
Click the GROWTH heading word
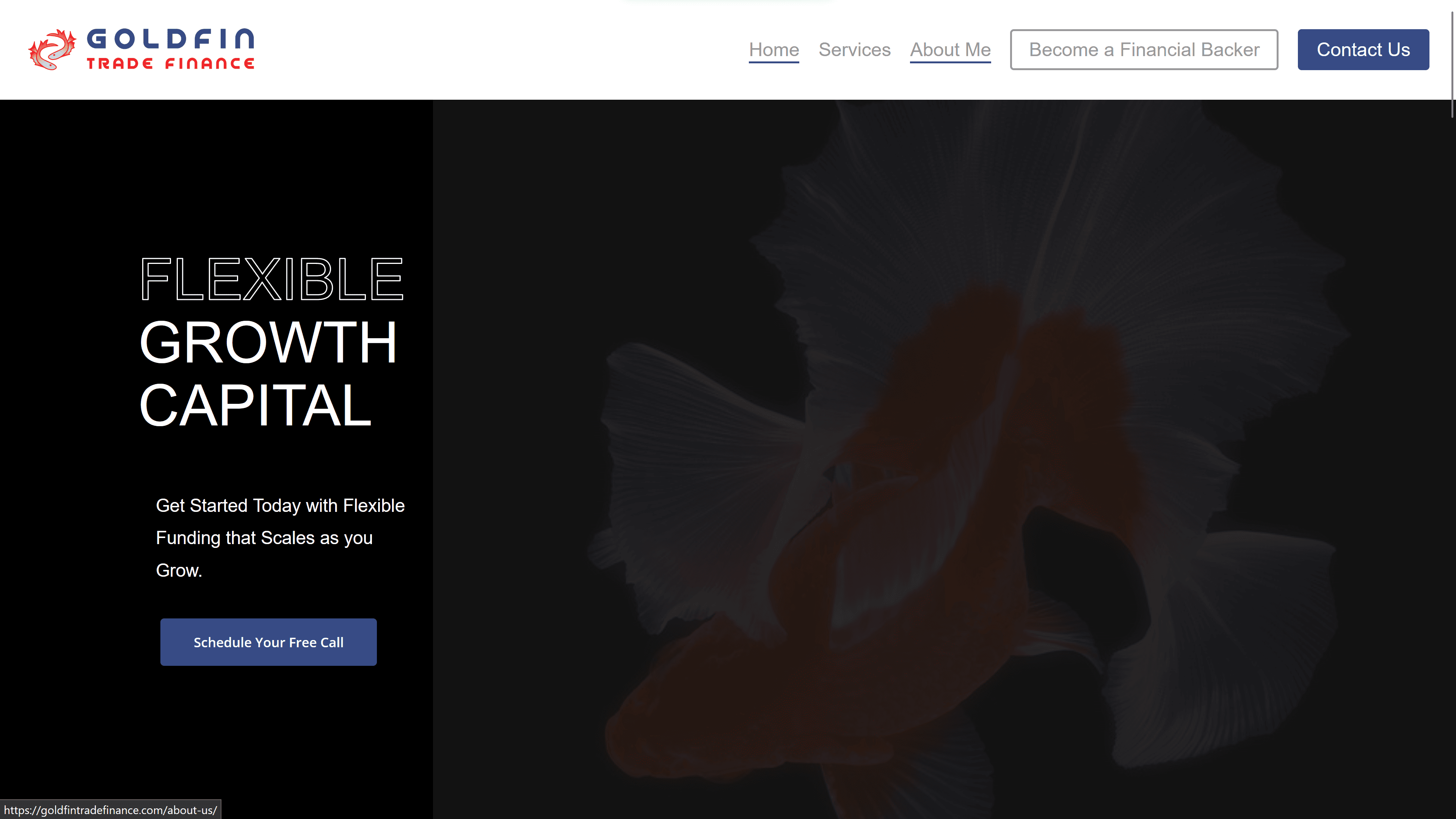coord(268,342)
